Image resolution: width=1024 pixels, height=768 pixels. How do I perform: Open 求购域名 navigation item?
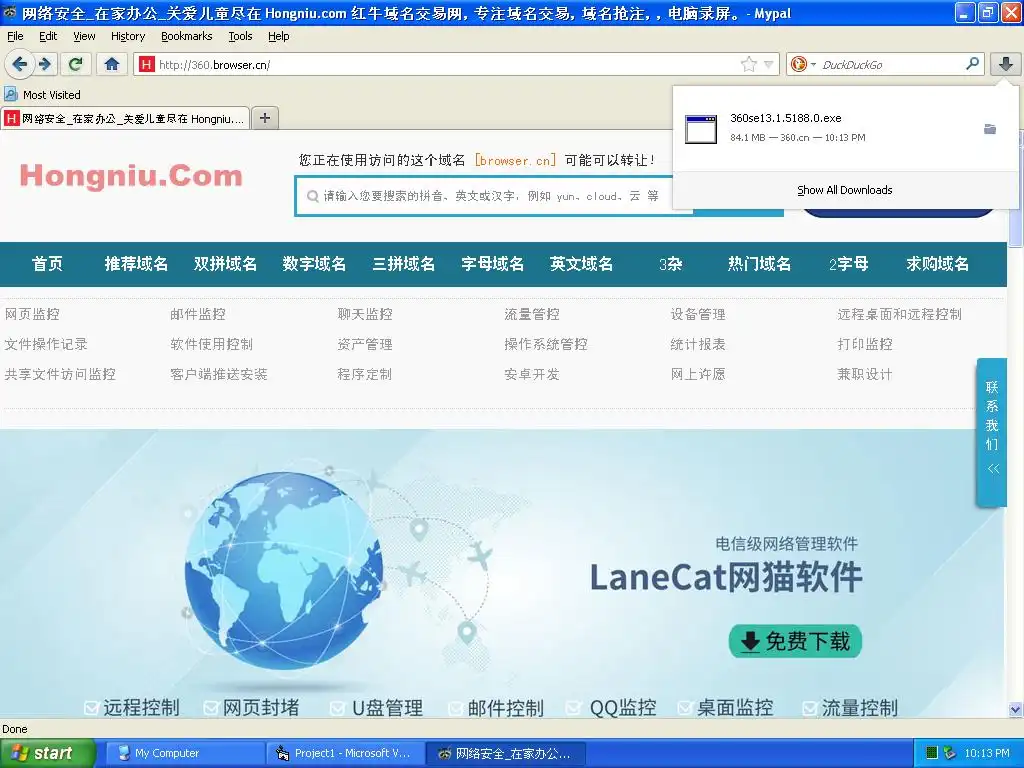(x=937, y=264)
